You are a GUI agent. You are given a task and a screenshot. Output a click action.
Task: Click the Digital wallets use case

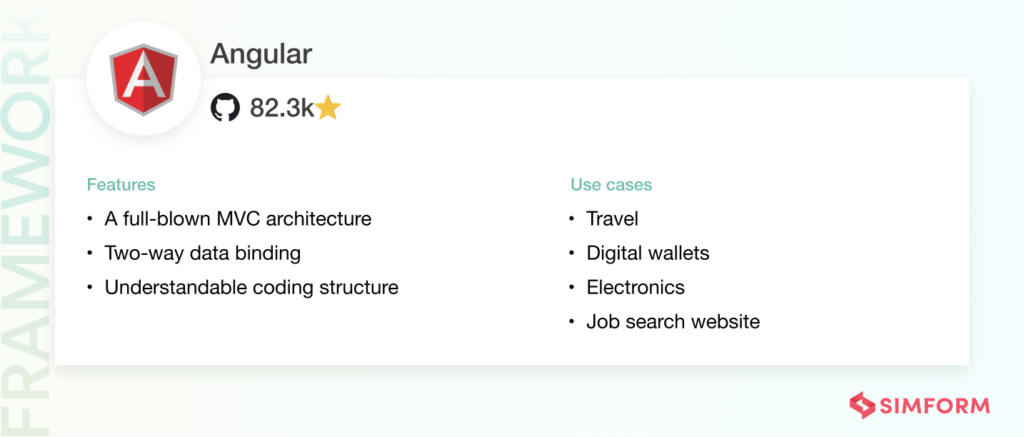648,253
